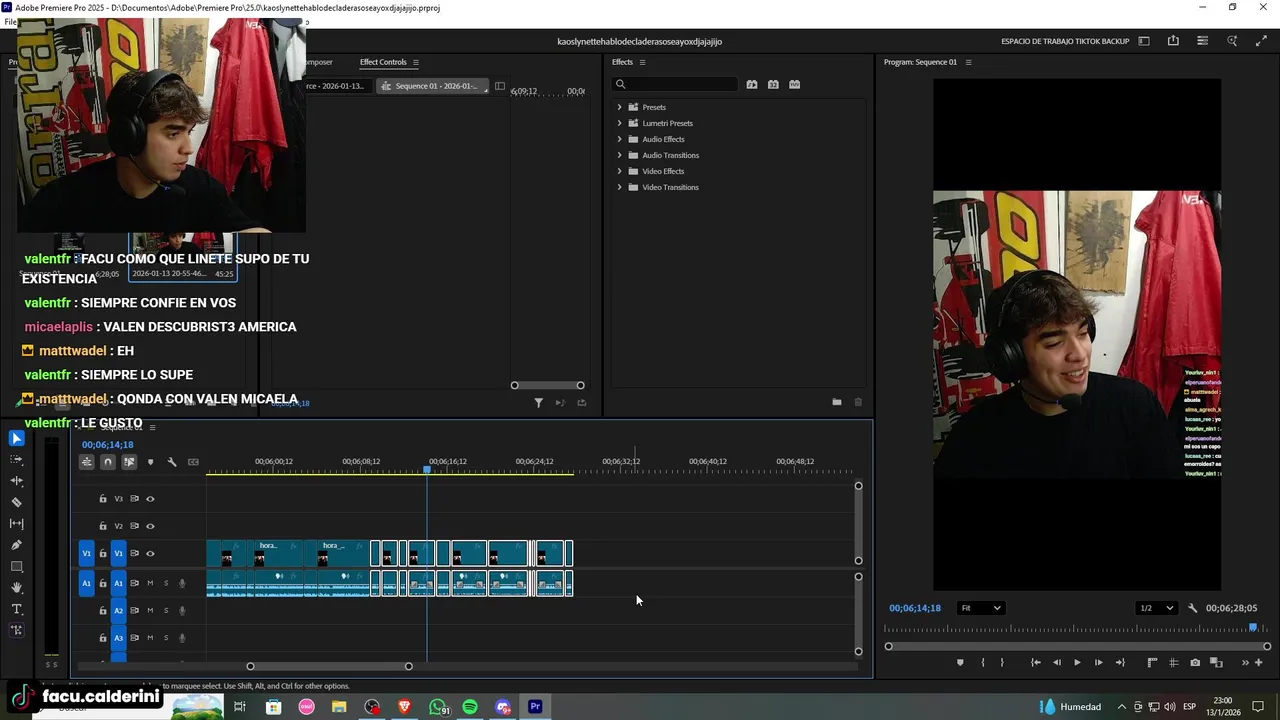Select the Rectangle shape tool
Viewport: 1280px width, 720px height.
point(16,566)
